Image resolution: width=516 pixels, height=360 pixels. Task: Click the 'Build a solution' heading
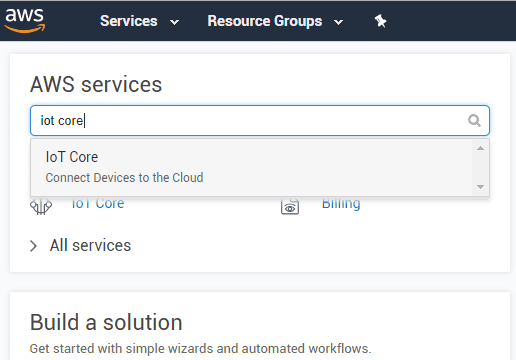tap(106, 322)
